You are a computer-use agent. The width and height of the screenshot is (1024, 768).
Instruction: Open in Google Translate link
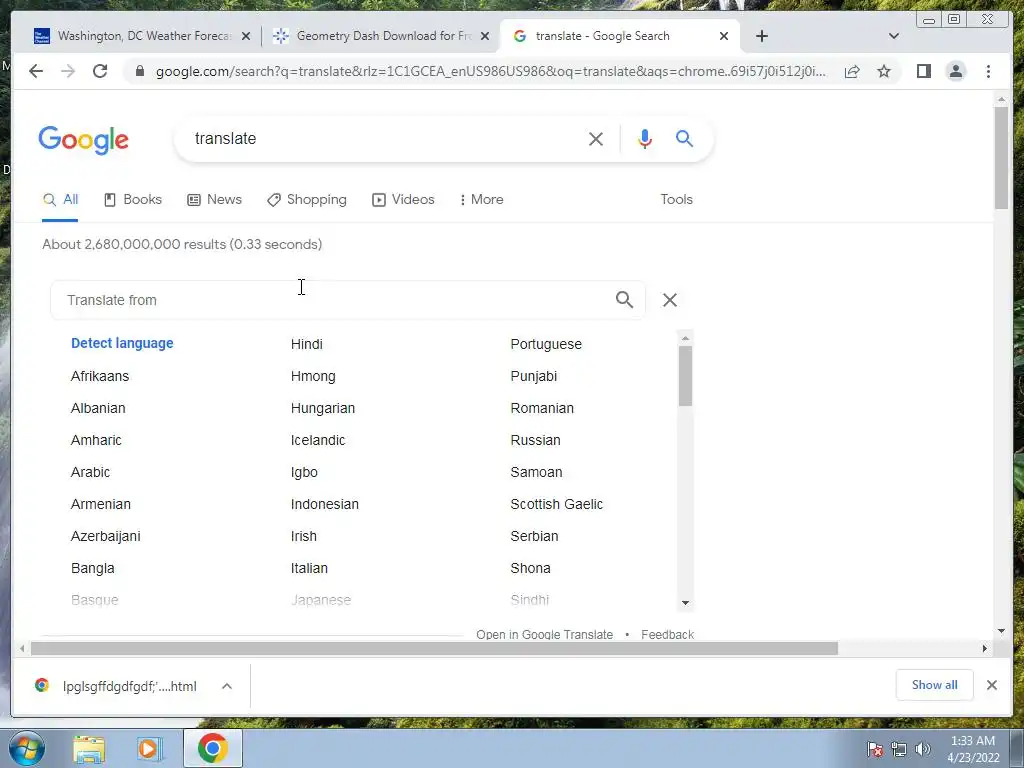(544, 634)
